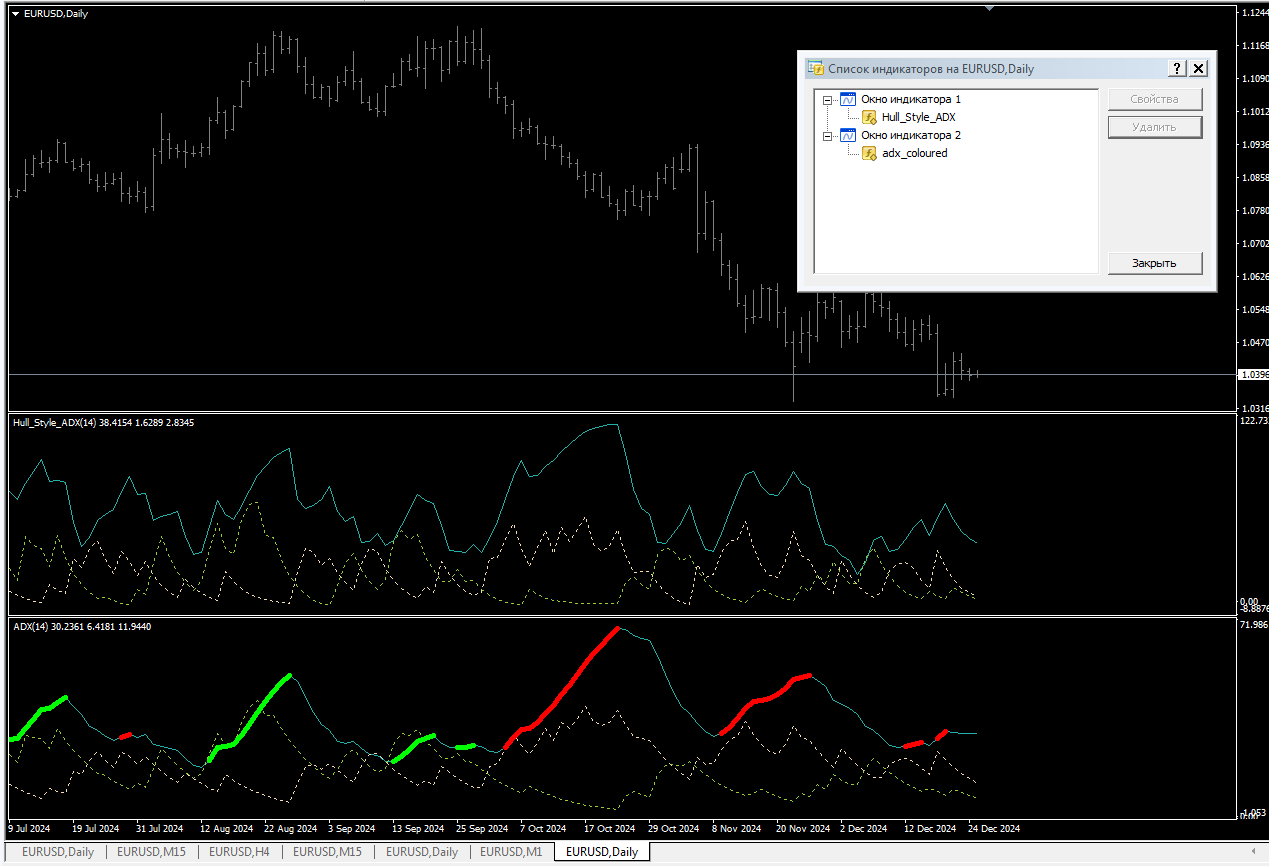Click the 71.986 scale value in the ADX window
Image resolution: width=1269 pixels, height=866 pixels.
coord(1254,625)
